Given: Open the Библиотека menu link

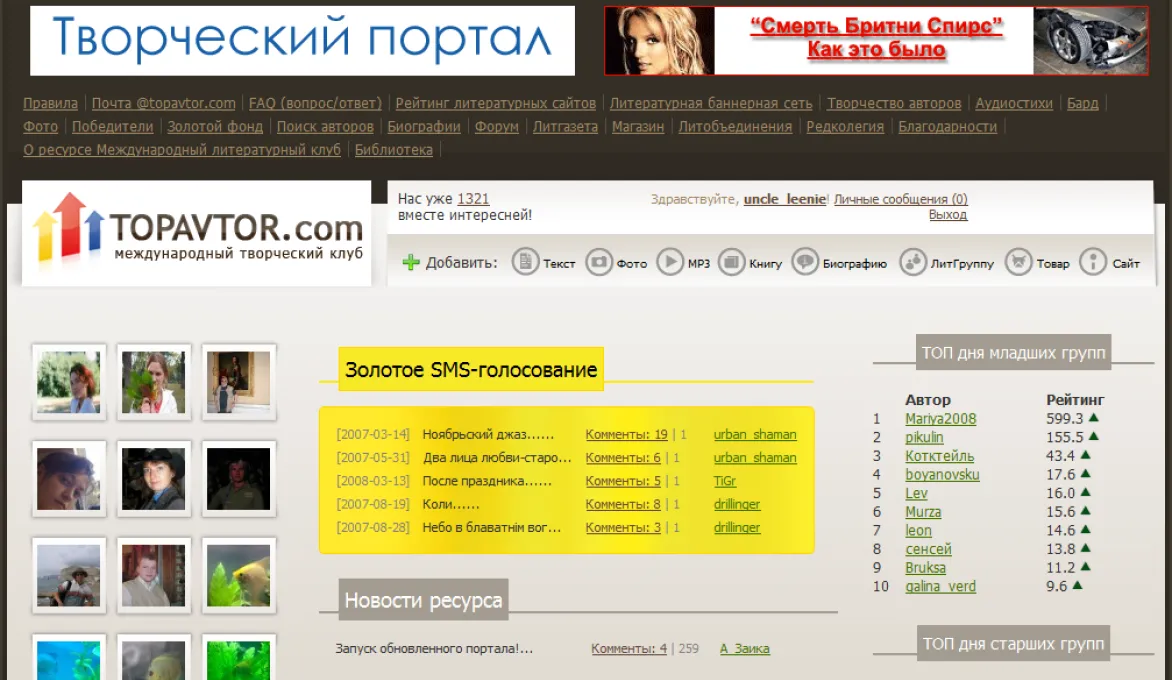Looking at the screenshot, I should point(393,149).
